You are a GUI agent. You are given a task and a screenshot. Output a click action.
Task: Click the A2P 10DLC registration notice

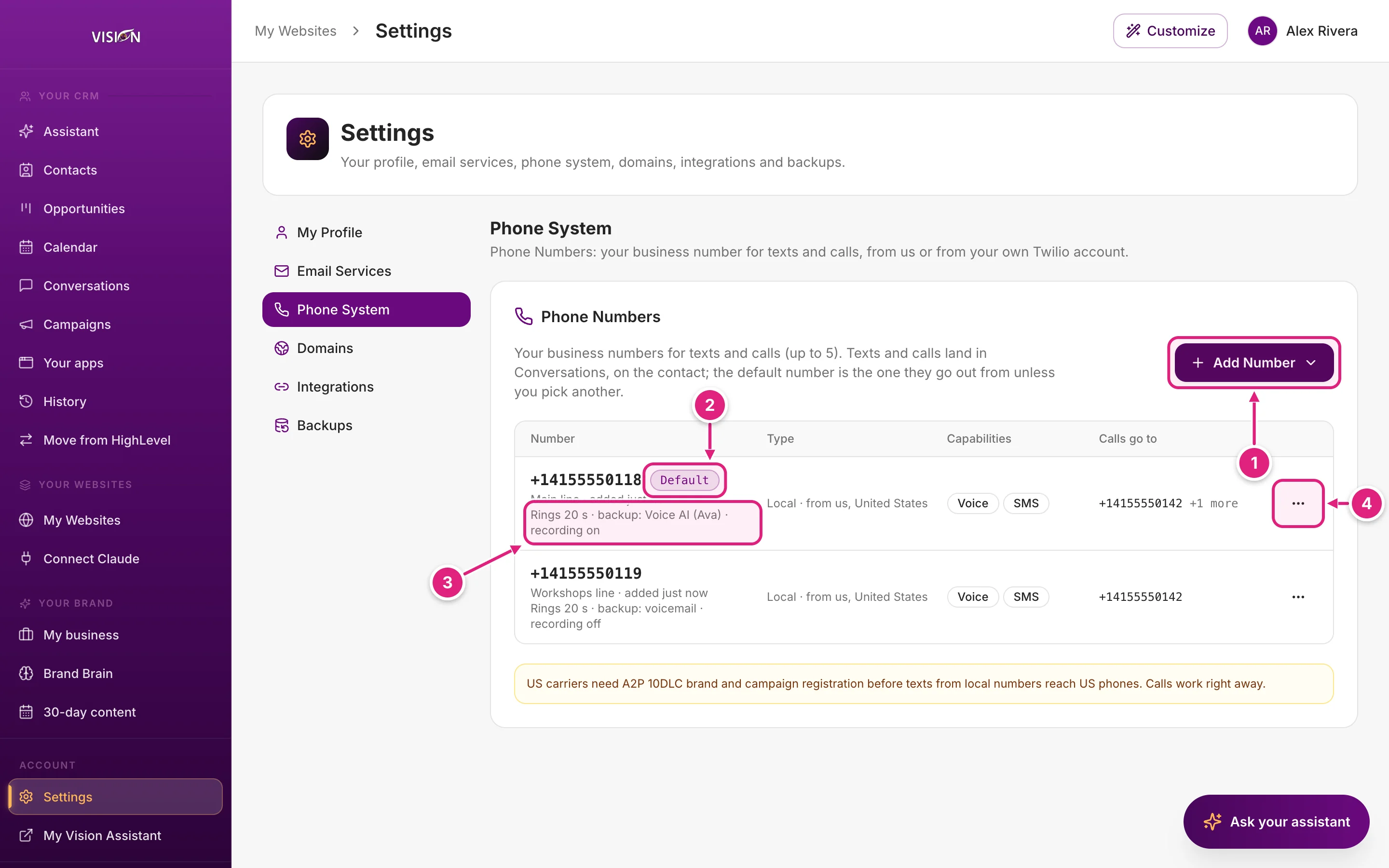click(x=924, y=684)
